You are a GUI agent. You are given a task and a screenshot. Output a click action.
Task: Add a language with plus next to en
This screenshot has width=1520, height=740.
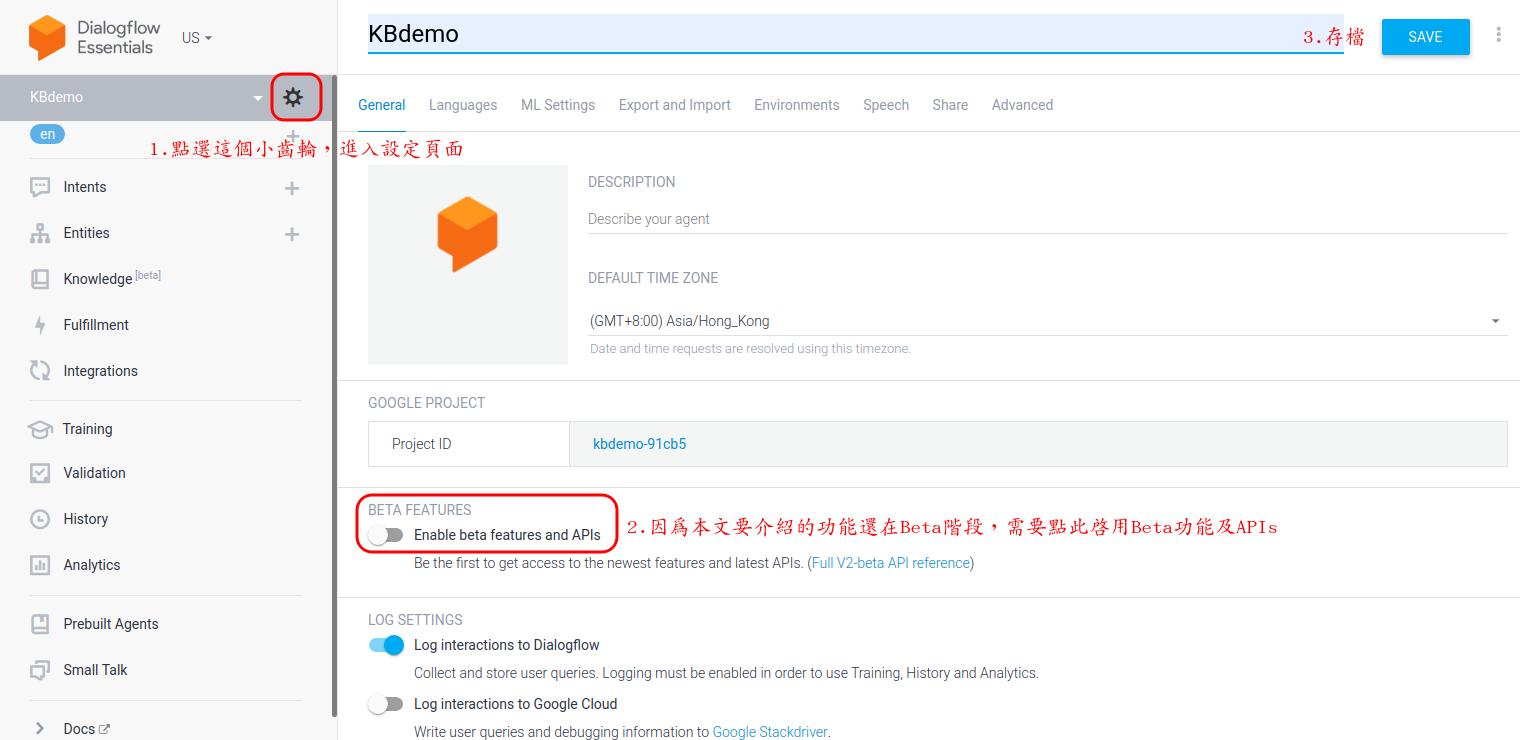292,136
